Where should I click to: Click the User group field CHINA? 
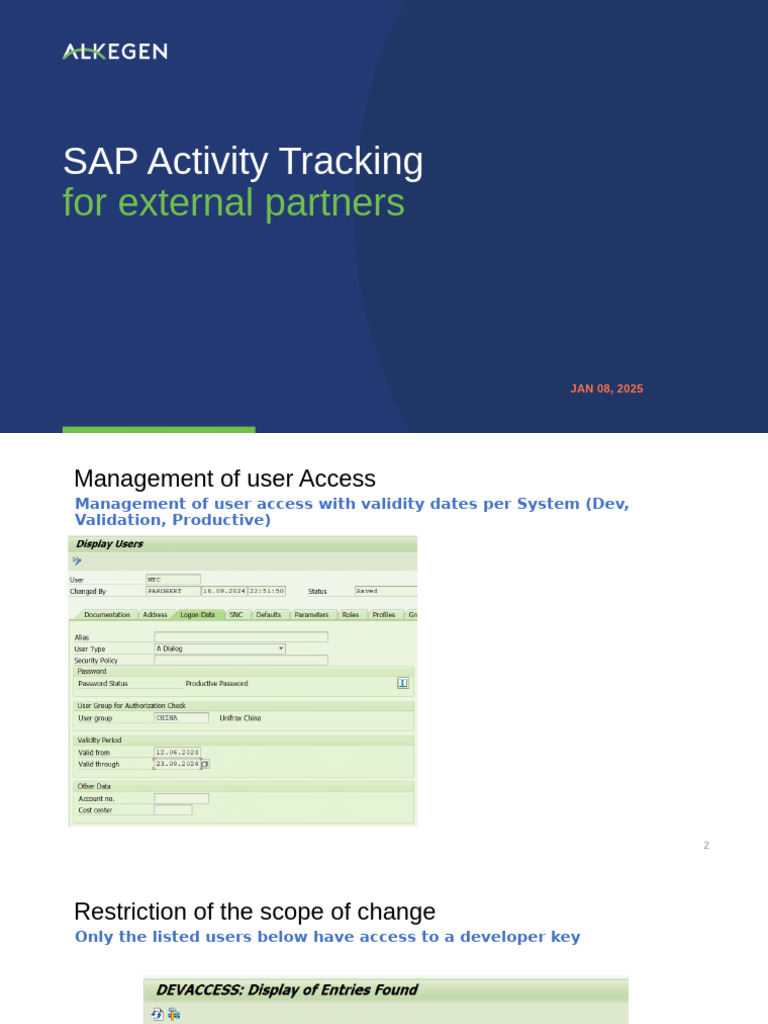[x=182, y=718]
